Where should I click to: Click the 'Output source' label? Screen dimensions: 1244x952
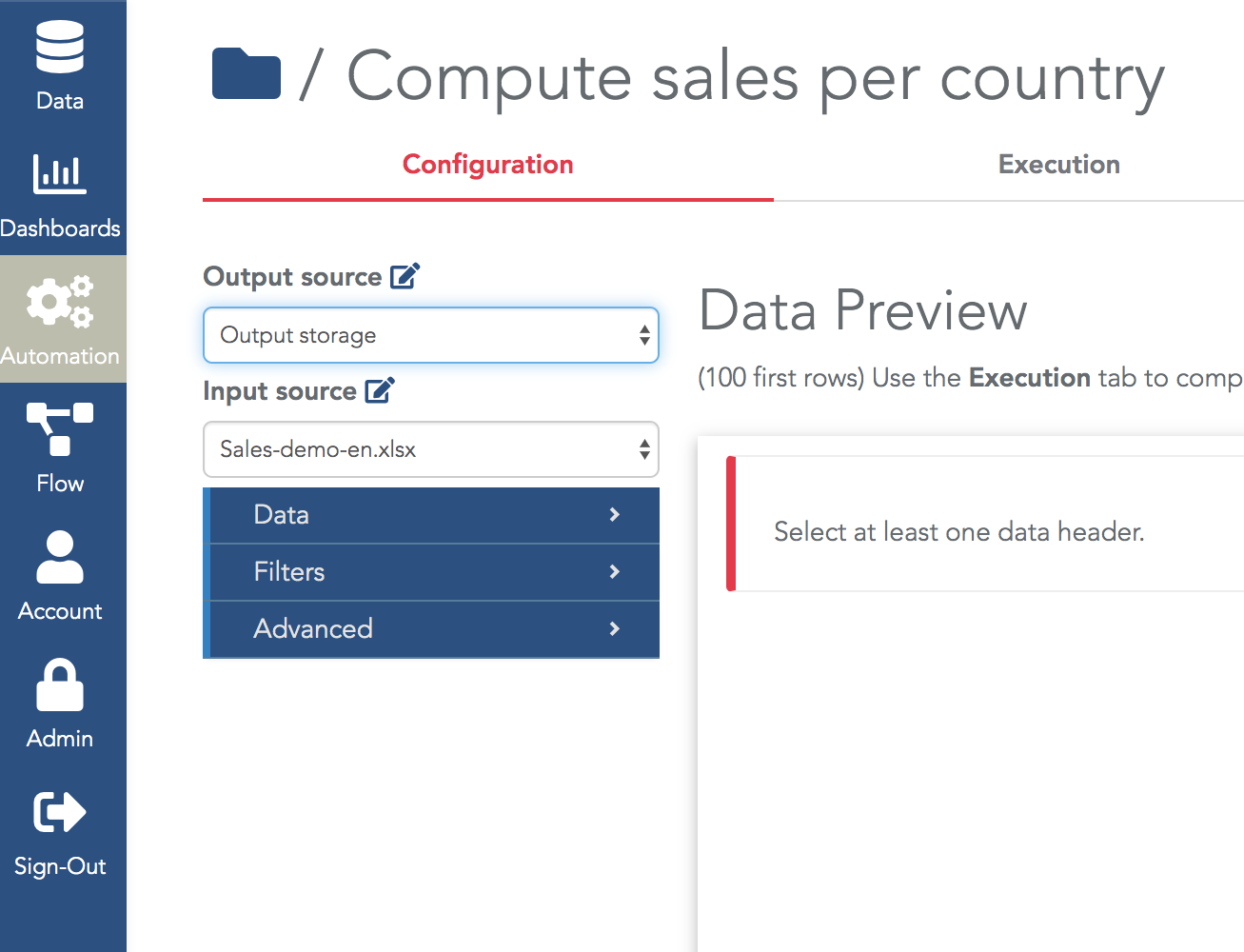(x=292, y=277)
